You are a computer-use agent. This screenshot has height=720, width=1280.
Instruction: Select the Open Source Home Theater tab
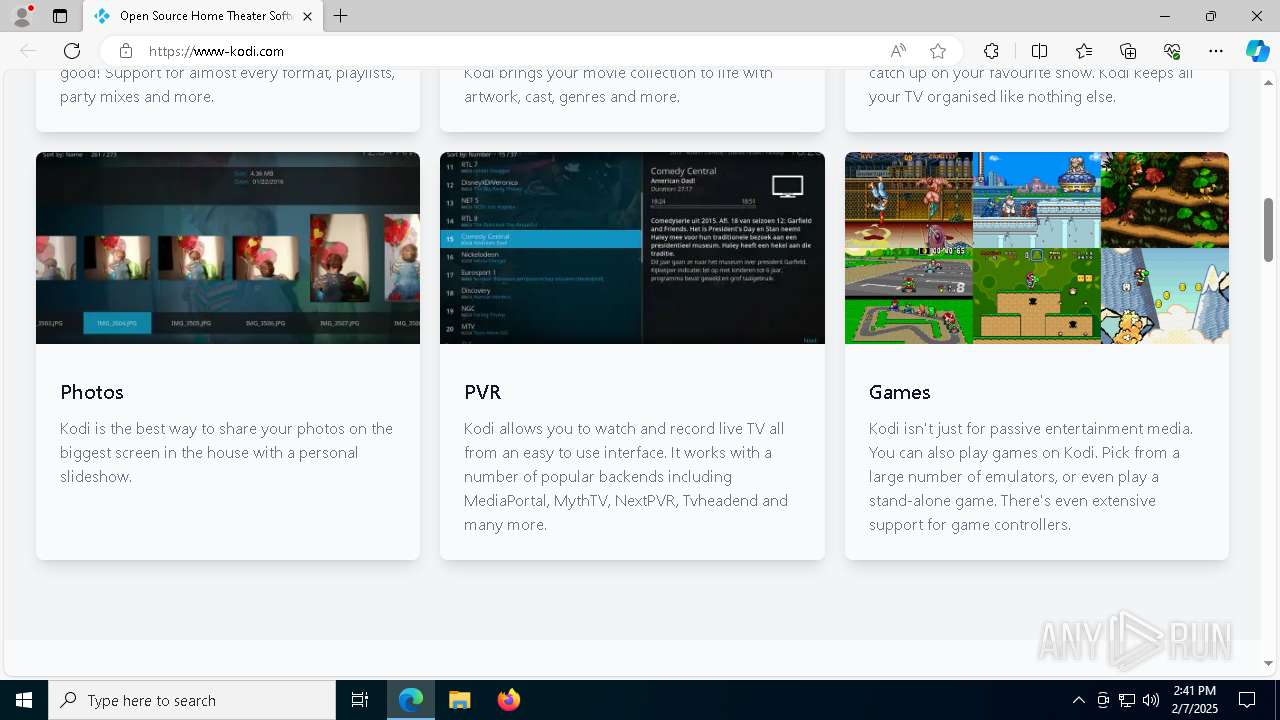pos(204,16)
